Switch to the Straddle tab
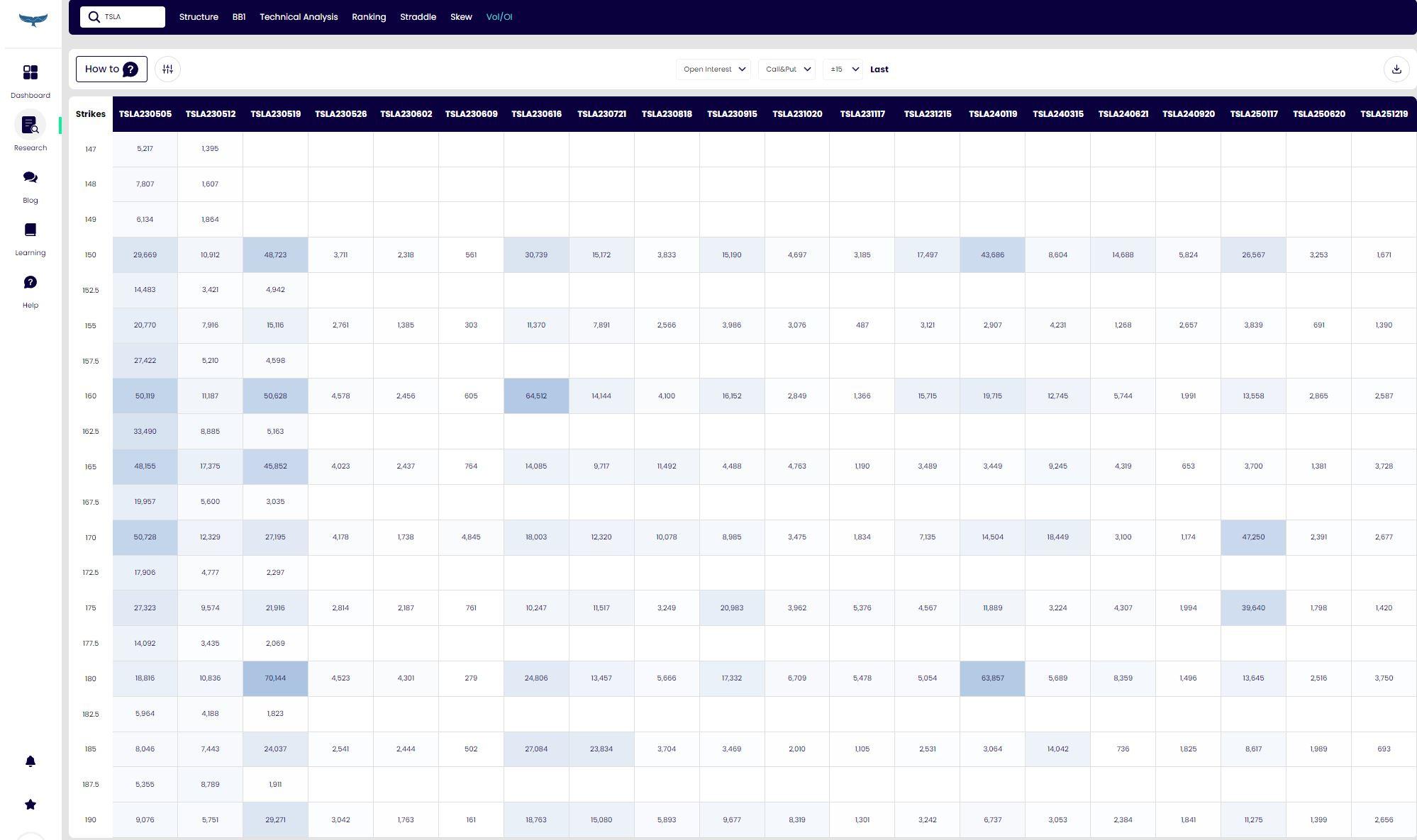The width and height of the screenshot is (1417, 840). [x=418, y=17]
